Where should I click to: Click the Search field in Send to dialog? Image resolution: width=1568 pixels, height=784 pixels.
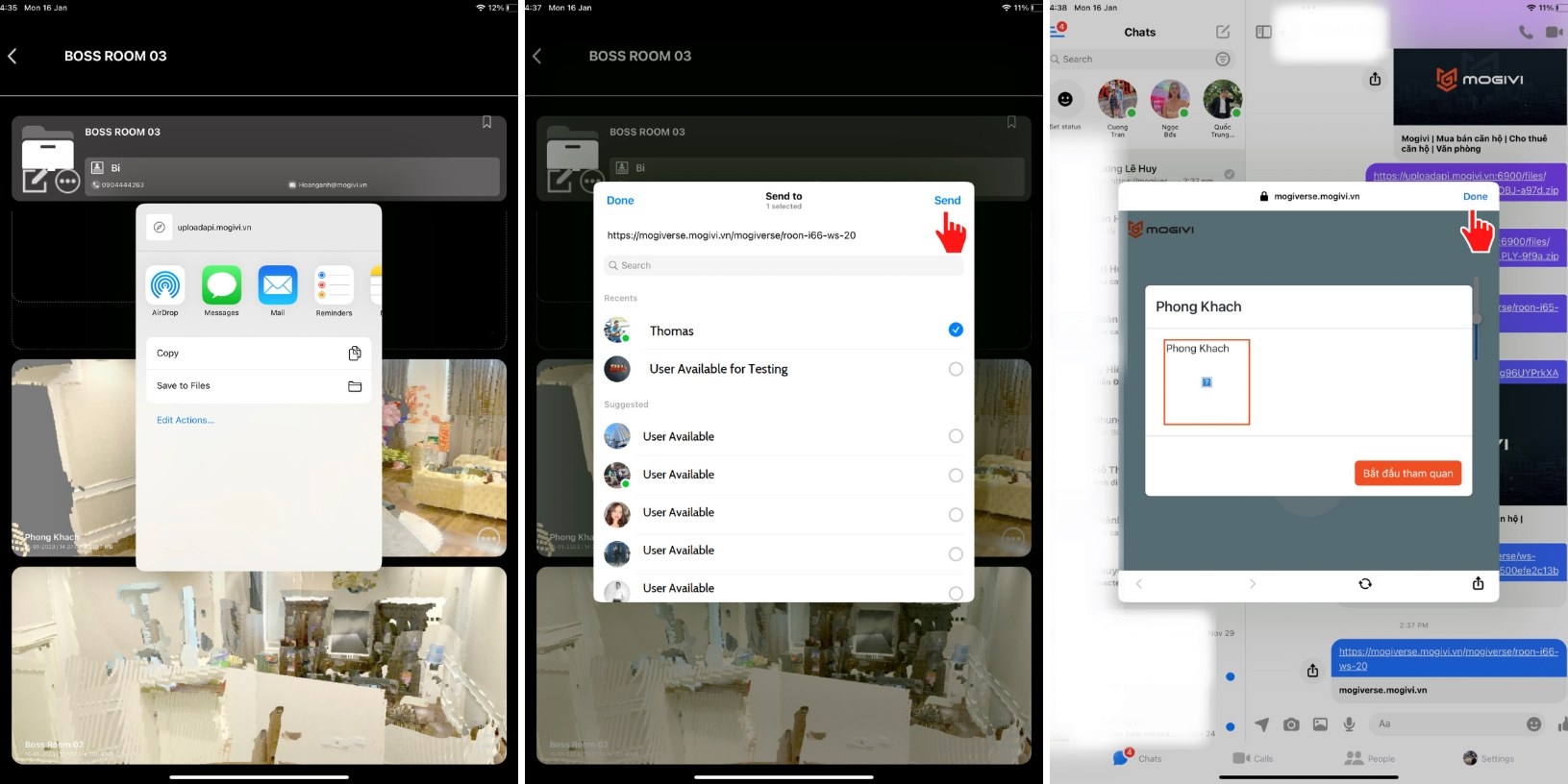[x=784, y=265]
